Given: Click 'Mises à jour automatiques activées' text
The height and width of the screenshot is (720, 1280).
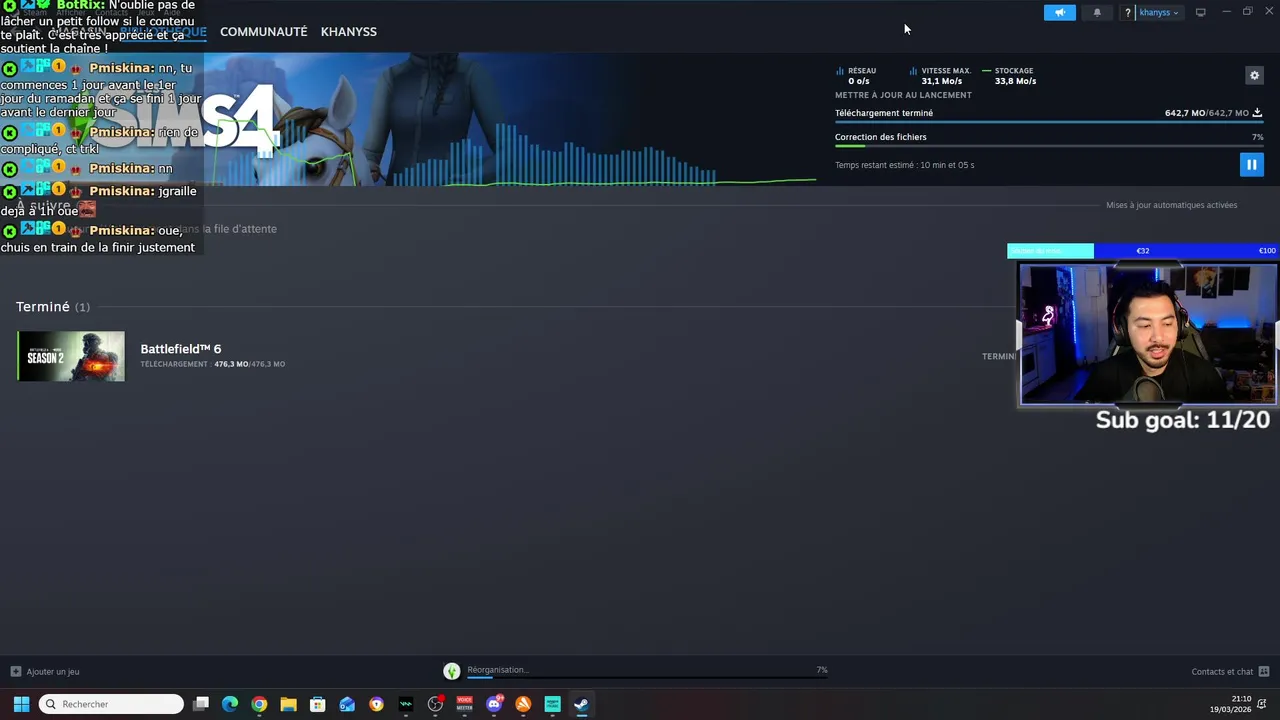Looking at the screenshot, I should coord(1171,205).
